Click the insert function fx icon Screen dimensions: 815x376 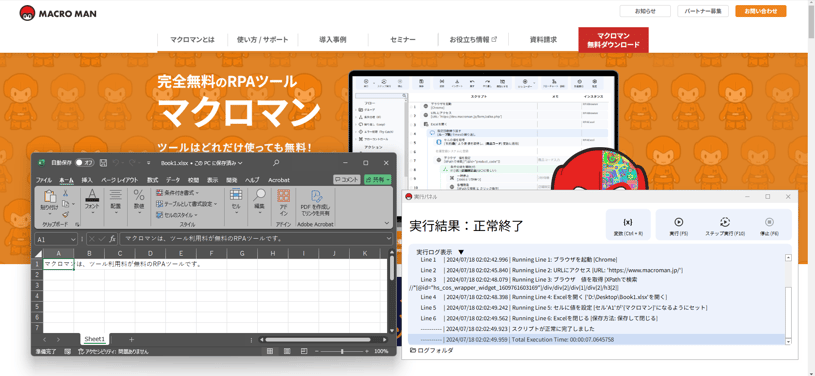pyautogui.click(x=112, y=239)
